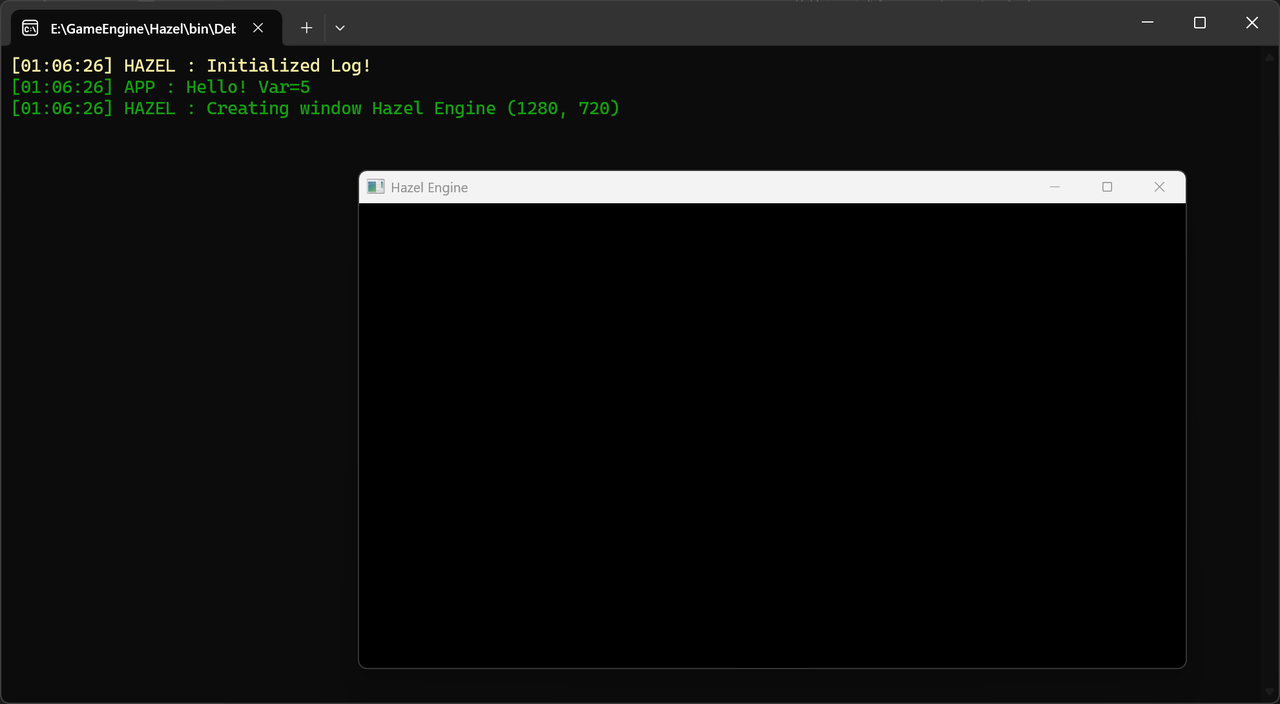Viewport: 1280px width, 704px height.
Task: Click the command prompt icon on terminal tab
Action: click(x=30, y=28)
